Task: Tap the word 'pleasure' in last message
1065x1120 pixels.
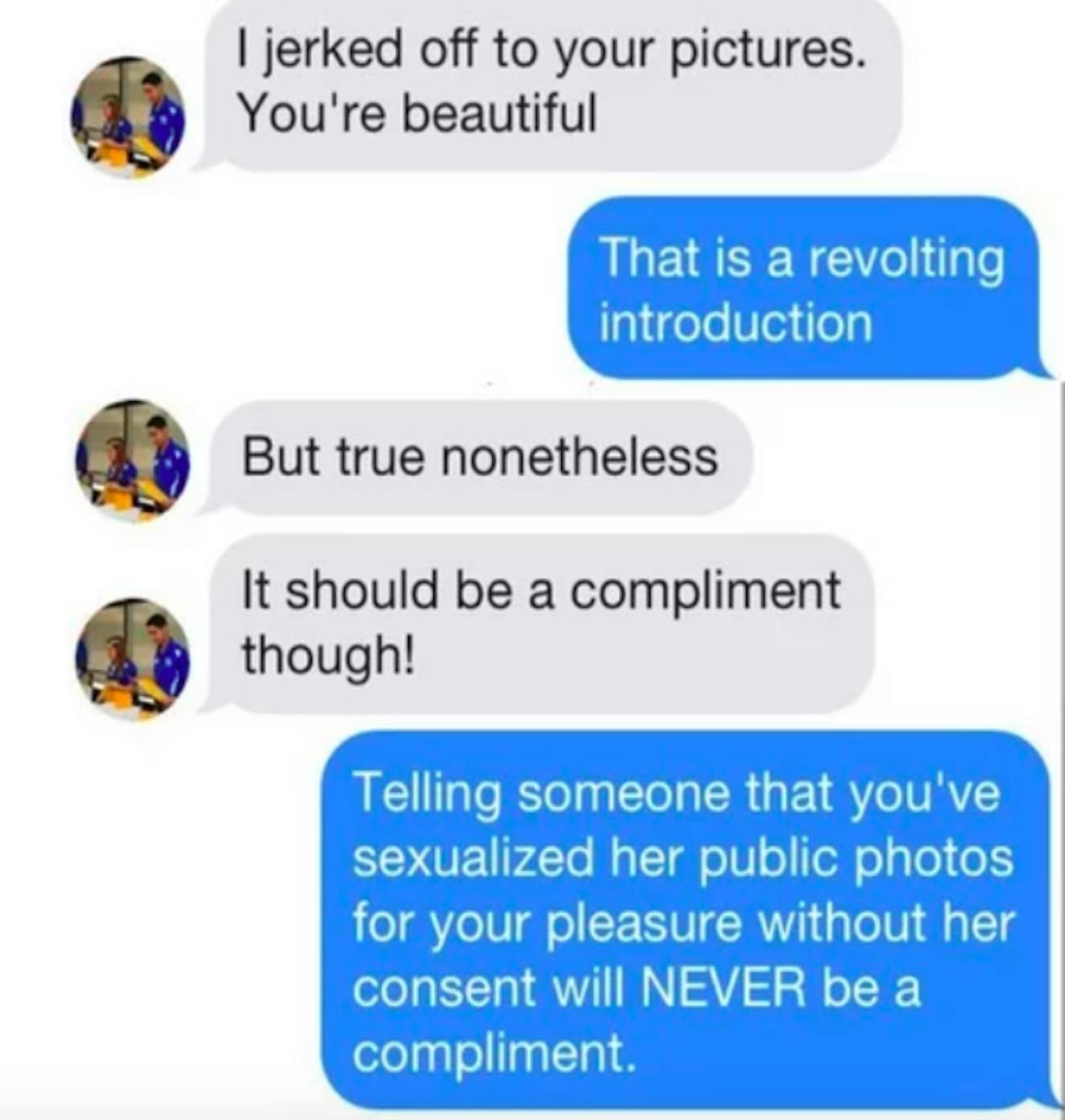Action: point(645,924)
